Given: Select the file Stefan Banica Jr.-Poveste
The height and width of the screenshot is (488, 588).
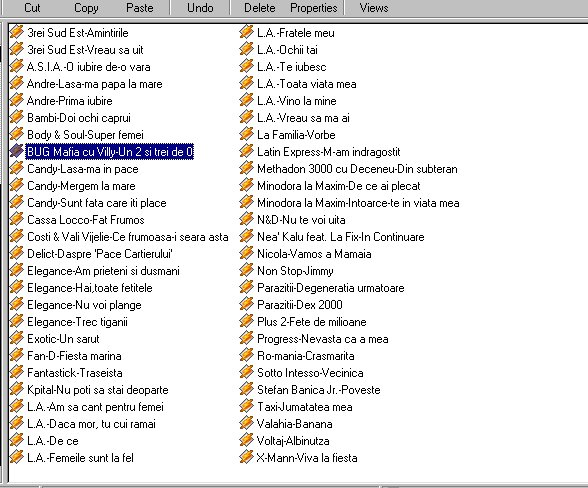Looking at the screenshot, I should [319, 390].
